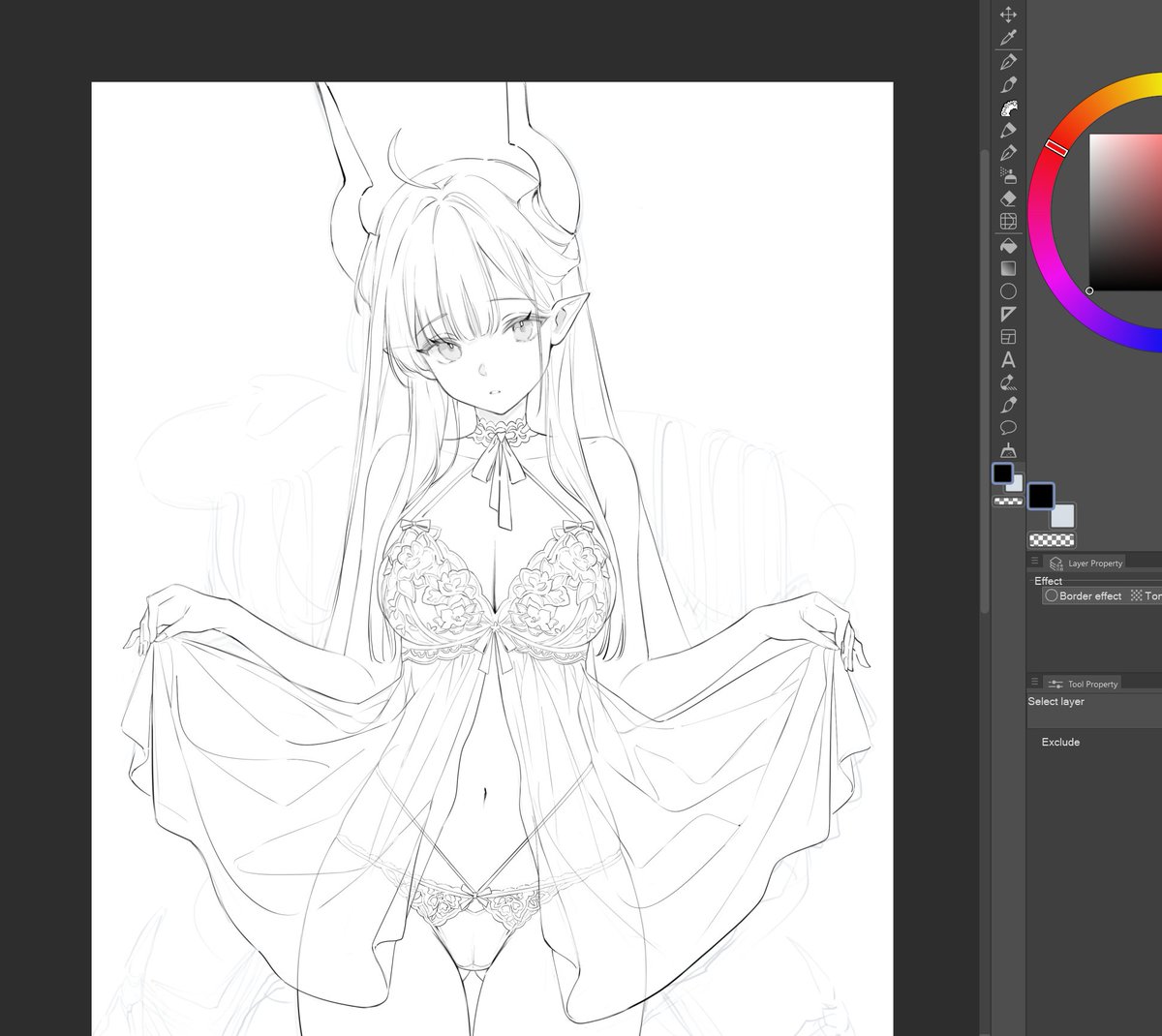Select the Text tool
Screen dimensions: 1162x1036
coord(1008,359)
